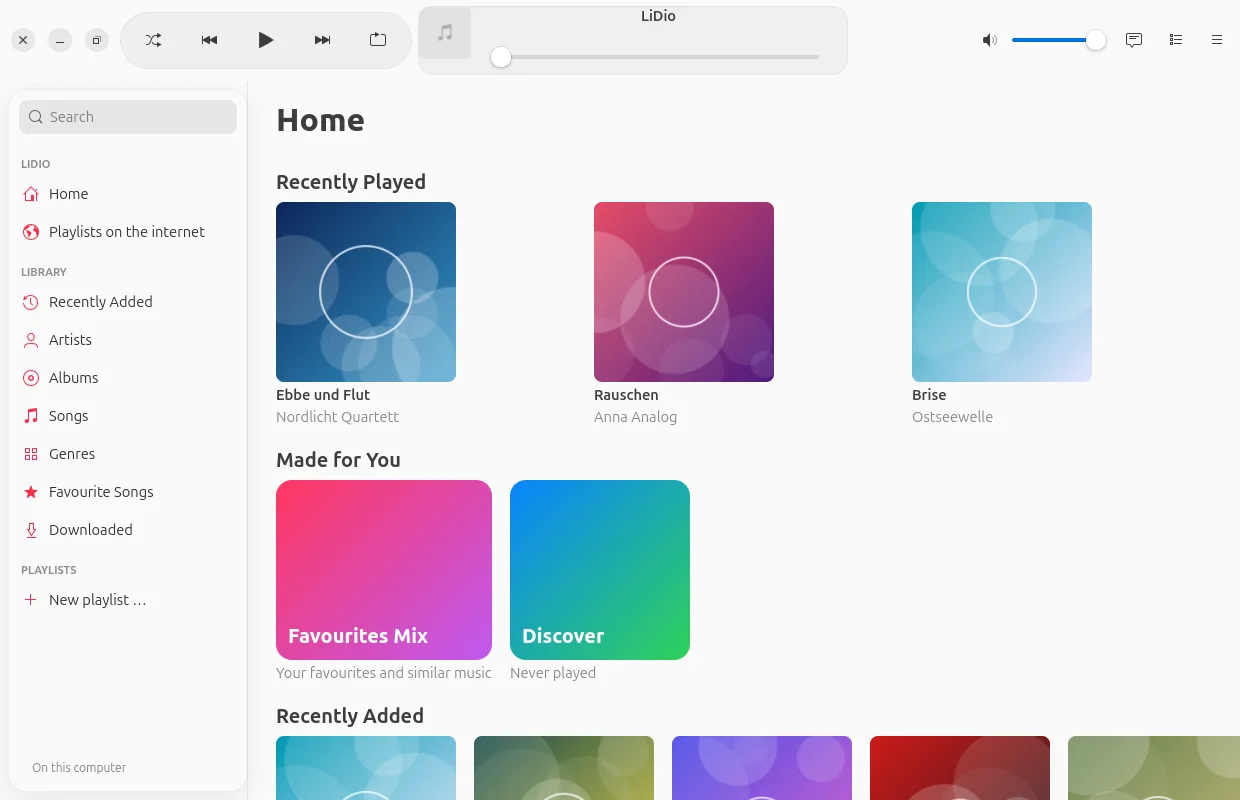Open the red Recently Added album thumbnail
Screen dimensions: 1240x800
pyautogui.click(x=960, y=768)
